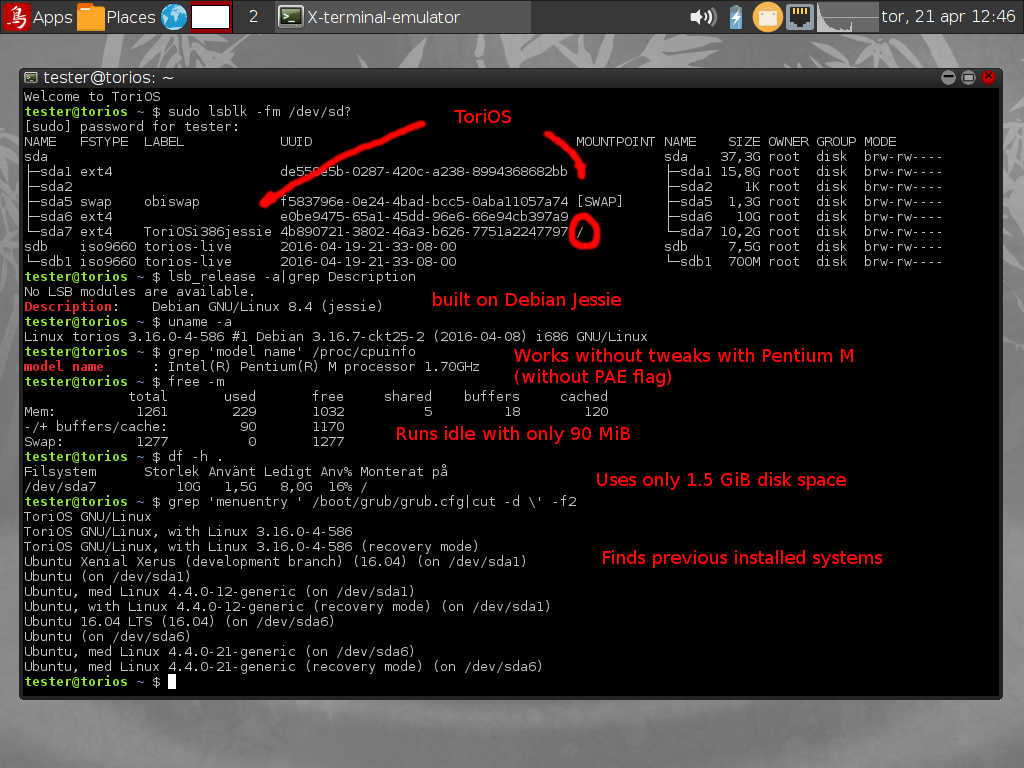The width and height of the screenshot is (1024, 768).
Task: Minimize the tester@torios terminal window
Action: click(x=947, y=77)
